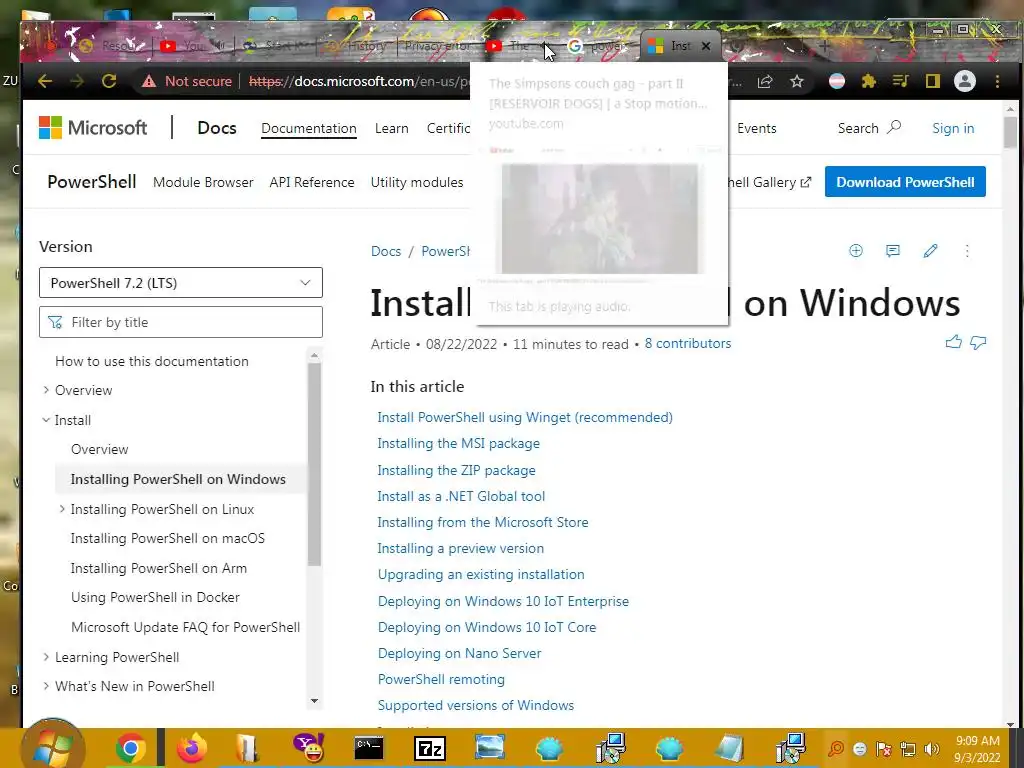Image resolution: width=1024 pixels, height=768 pixels.
Task: Click the Search magnifier in Docs header
Action: click(x=894, y=127)
